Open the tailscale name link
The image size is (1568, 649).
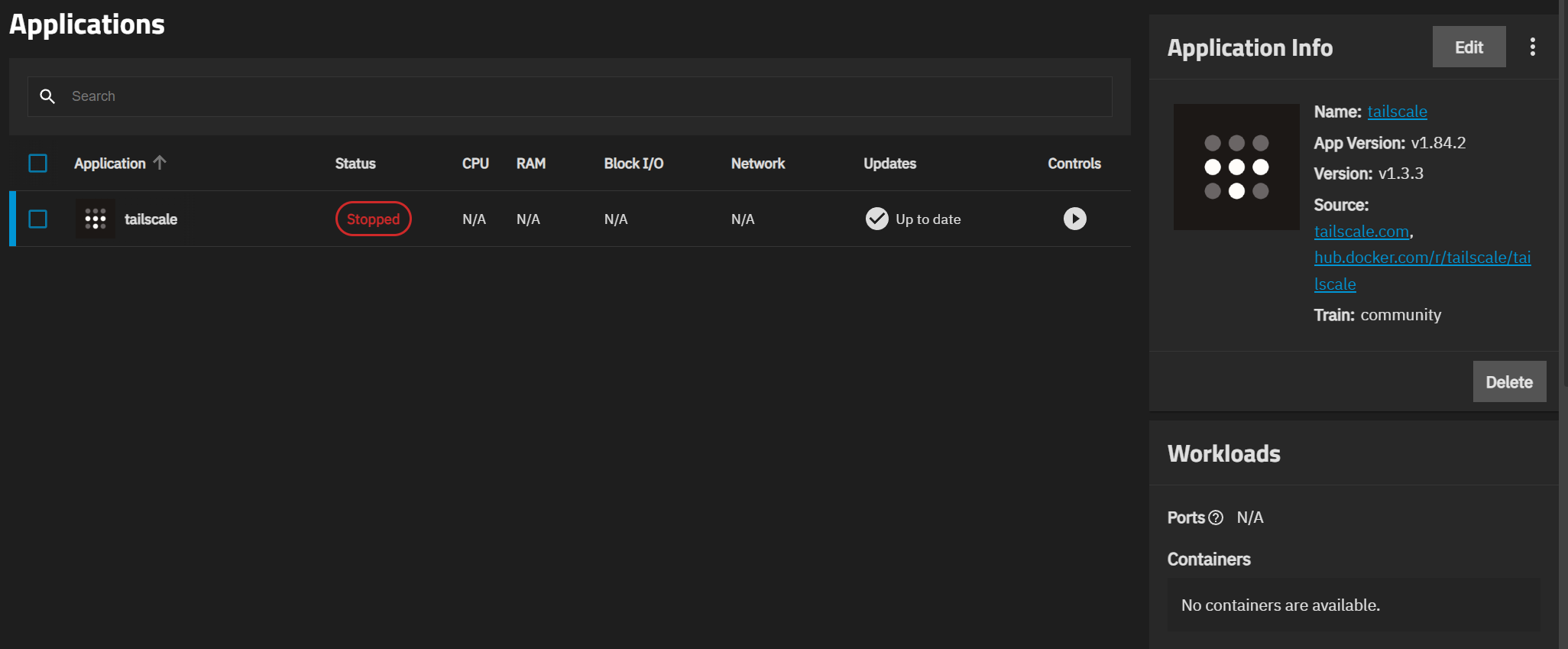tap(1397, 112)
